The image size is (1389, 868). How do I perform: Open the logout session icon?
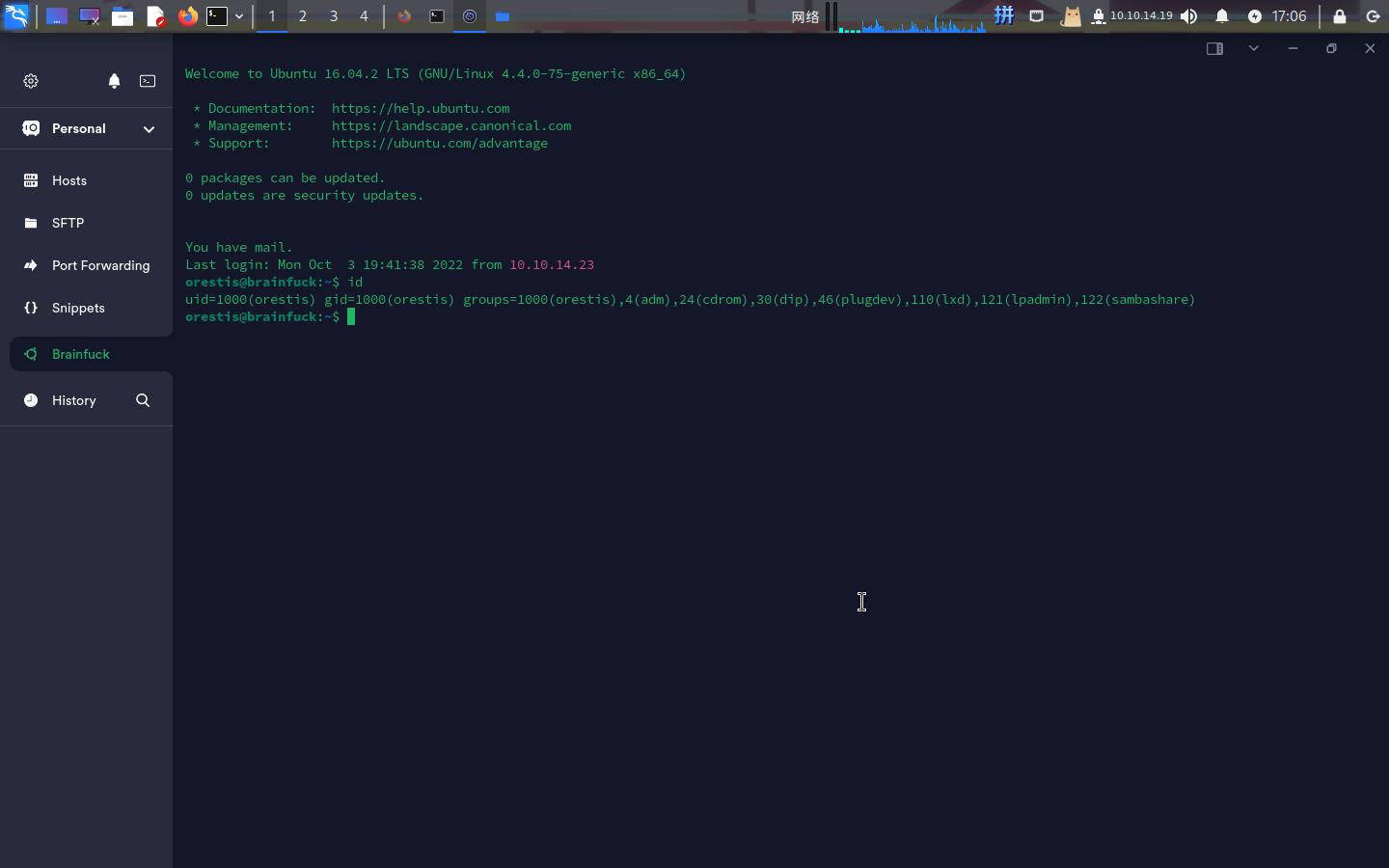click(x=1374, y=16)
